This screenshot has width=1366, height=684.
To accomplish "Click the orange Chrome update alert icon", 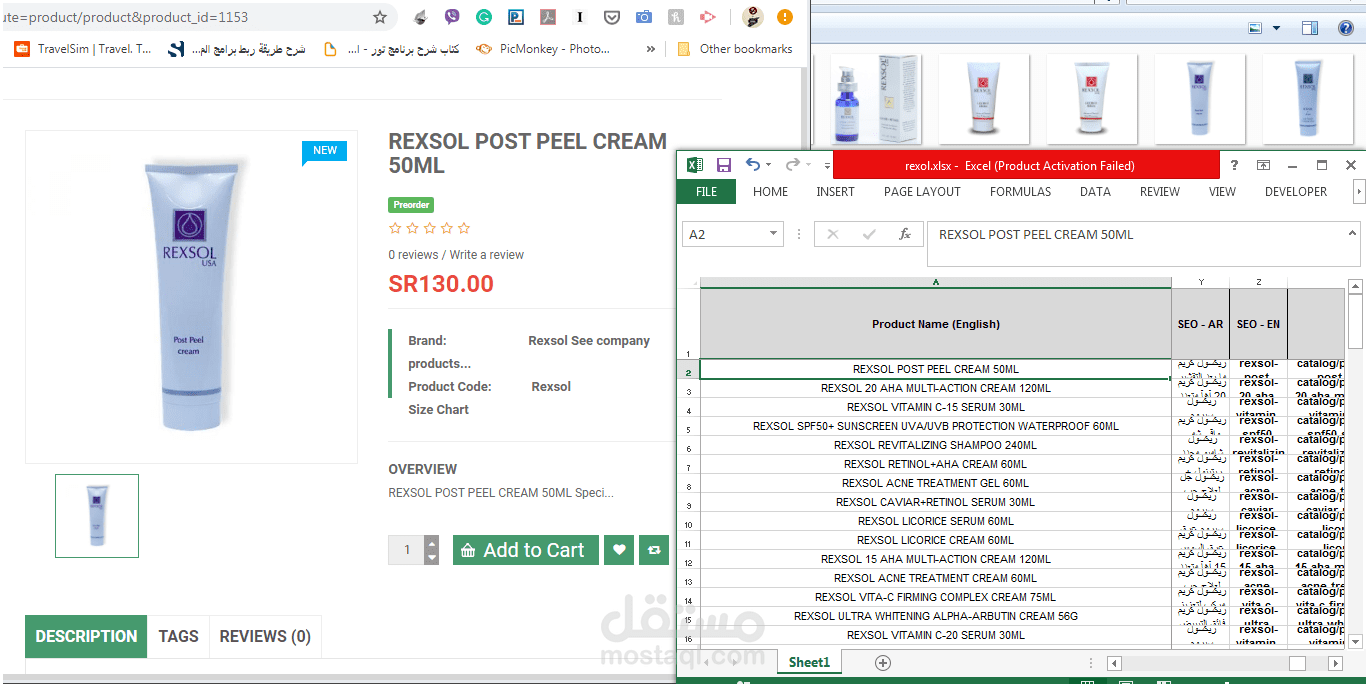I will (x=785, y=17).
